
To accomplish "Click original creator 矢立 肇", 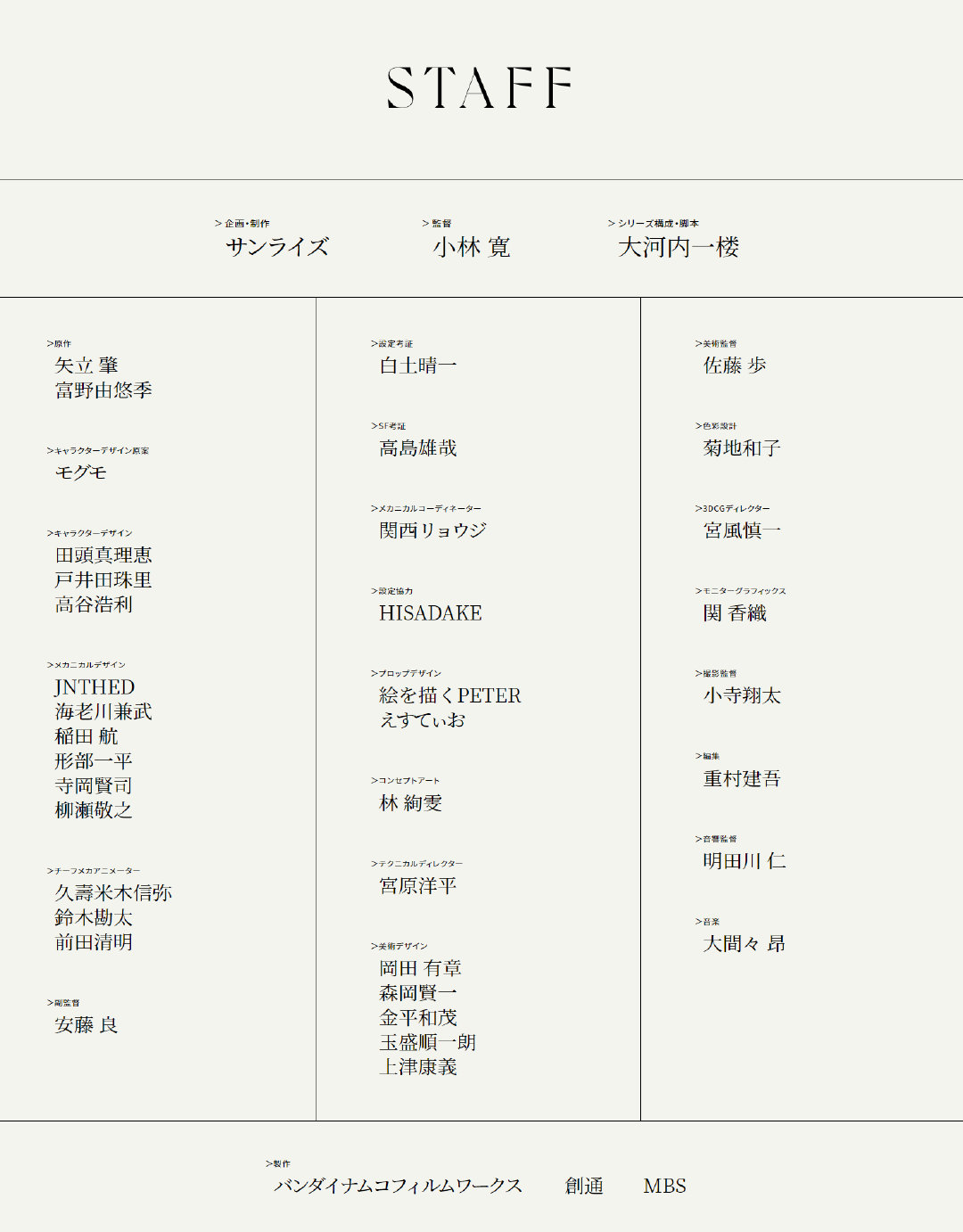I will [86, 365].
